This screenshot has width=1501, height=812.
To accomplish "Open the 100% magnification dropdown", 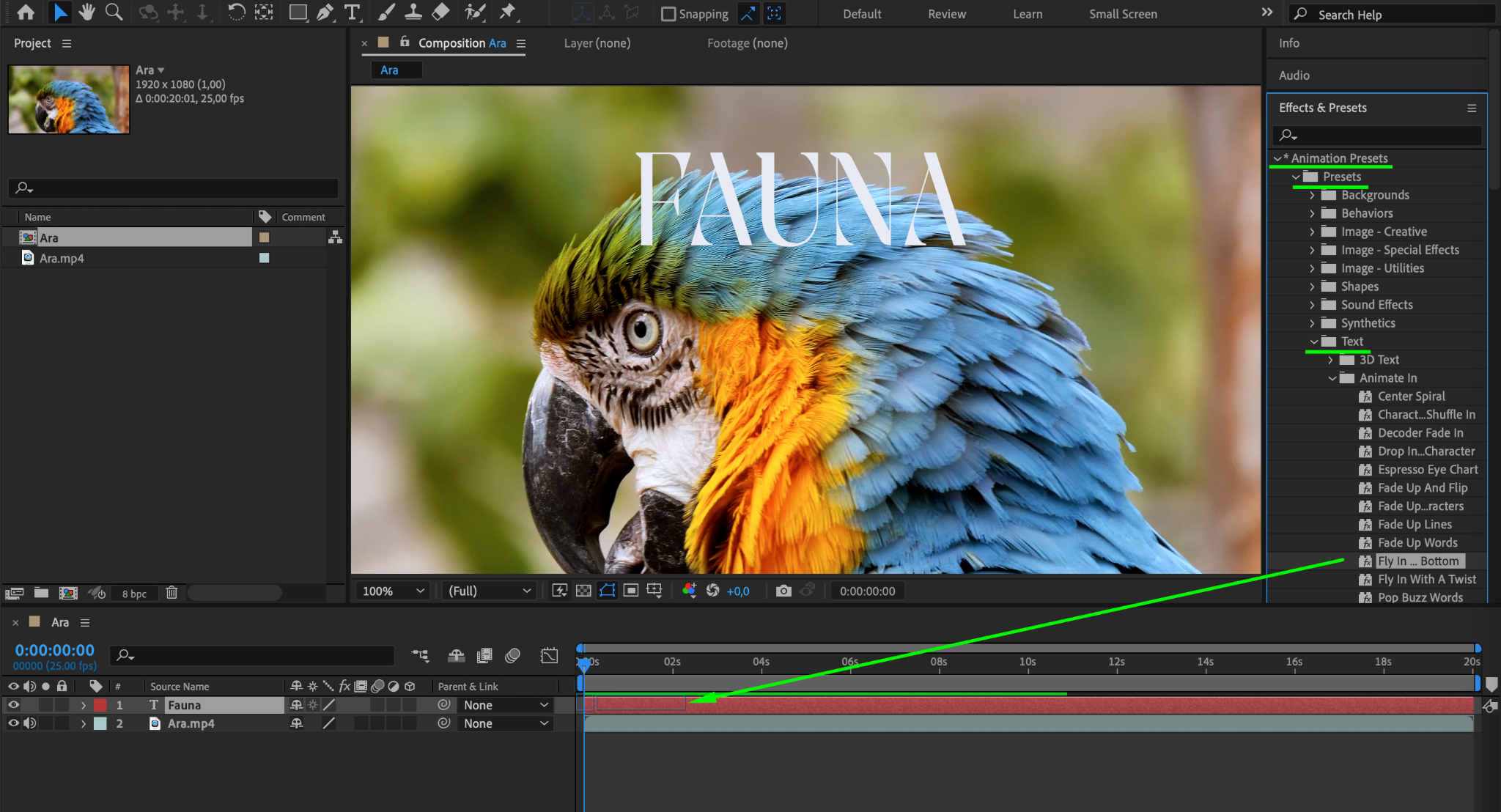I will click(394, 591).
